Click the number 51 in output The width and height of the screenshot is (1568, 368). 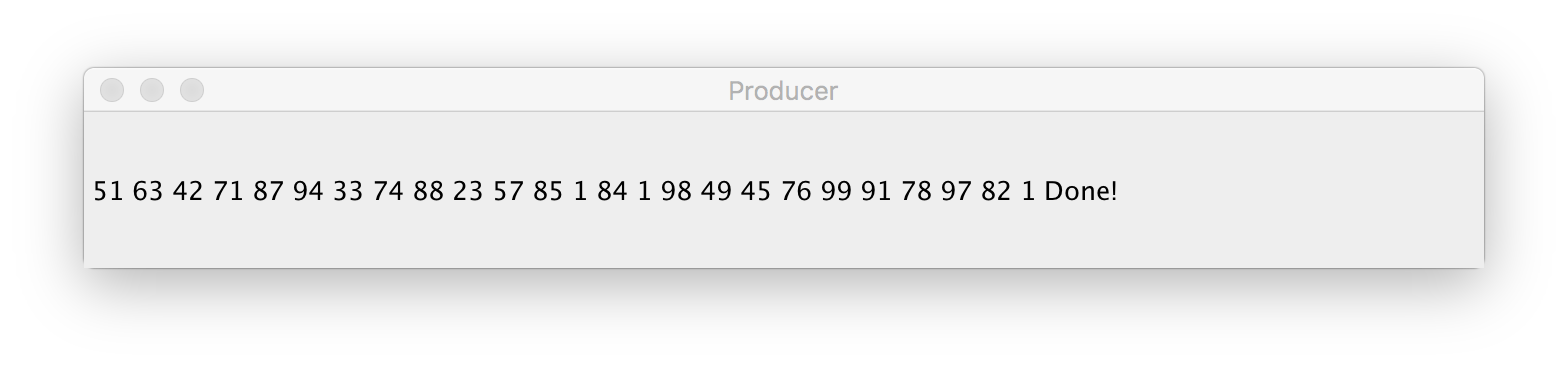point(108,191)
